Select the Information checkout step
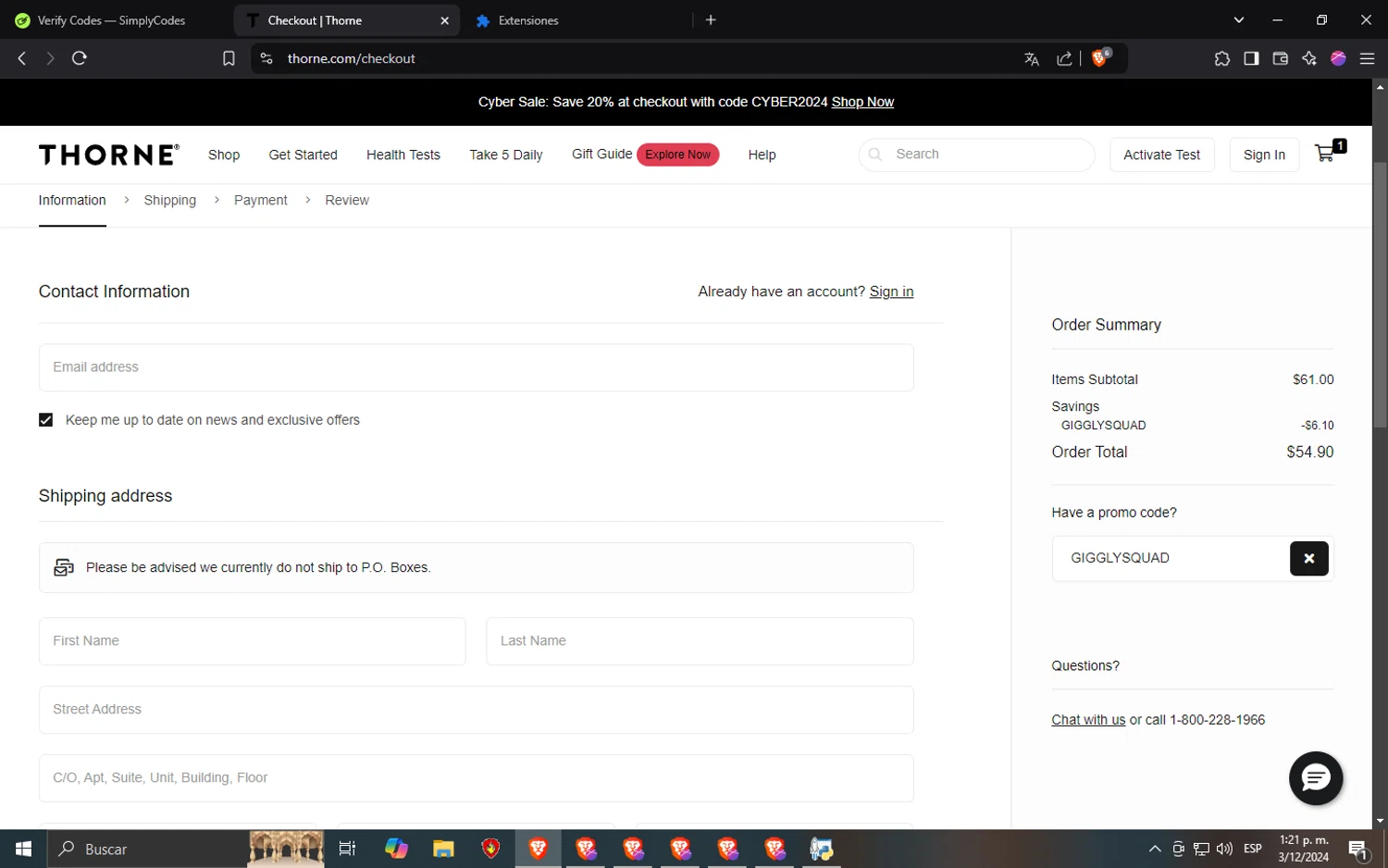The height and width of the screenshot is (868, 1388). tap(72, 200)
